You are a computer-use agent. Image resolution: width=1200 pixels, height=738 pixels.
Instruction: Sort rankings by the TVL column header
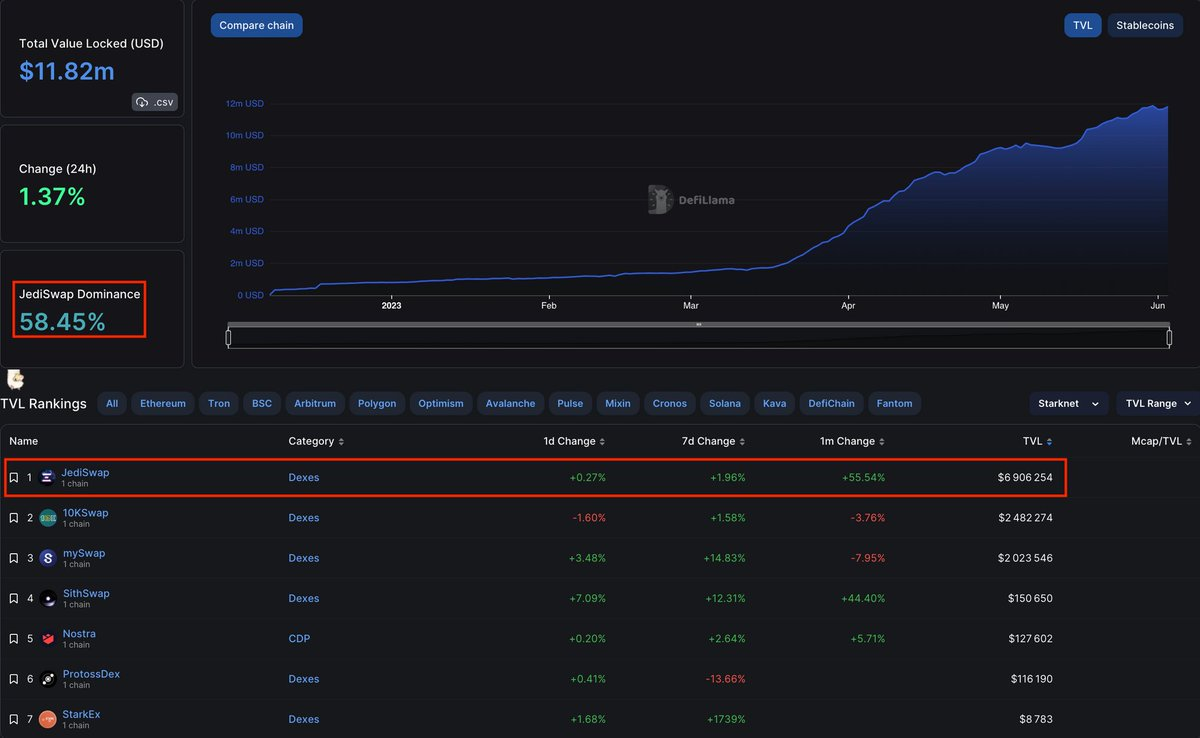coord(1037,441)
